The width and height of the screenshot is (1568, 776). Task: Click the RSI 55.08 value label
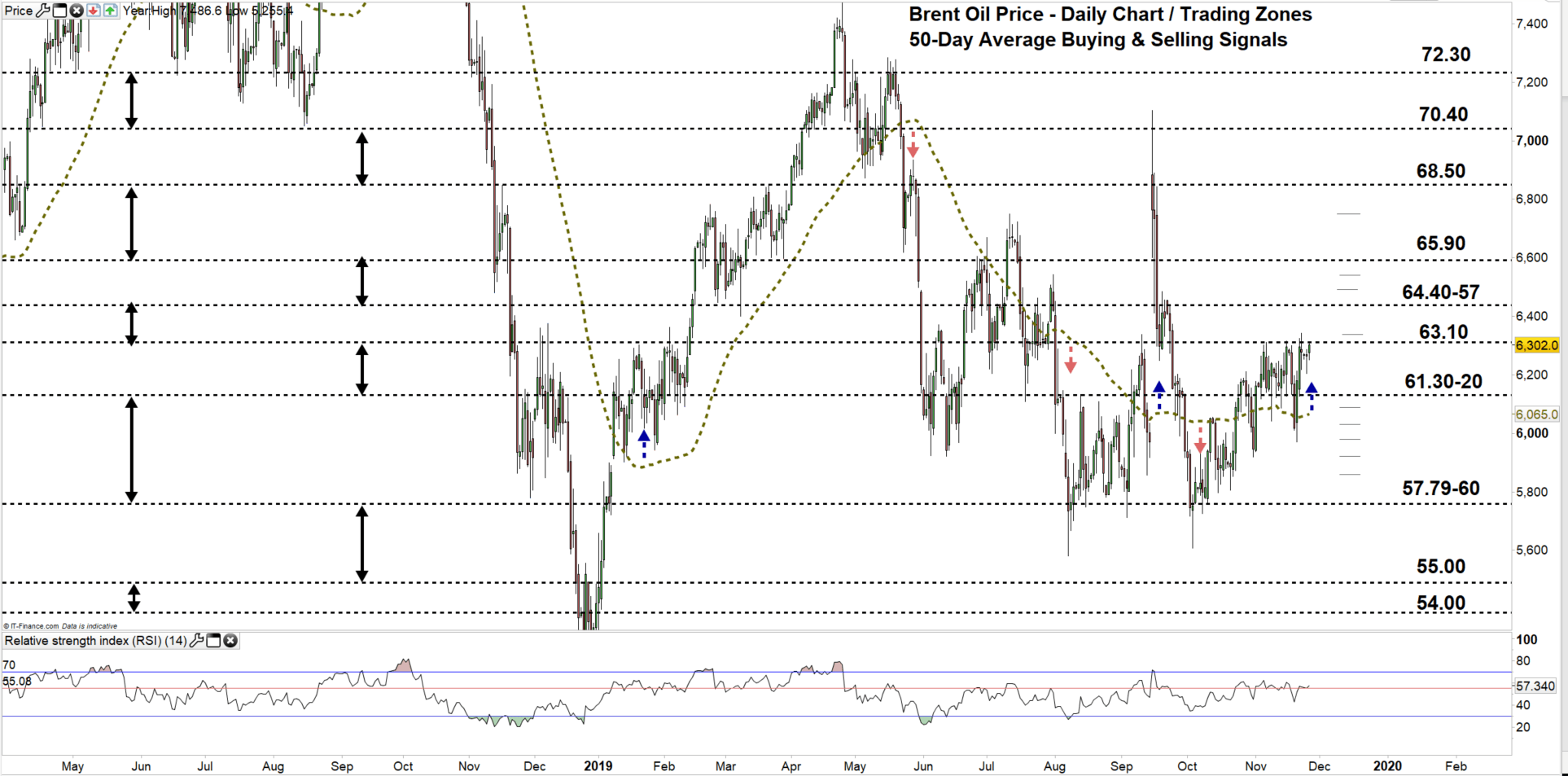pos(17,682)
